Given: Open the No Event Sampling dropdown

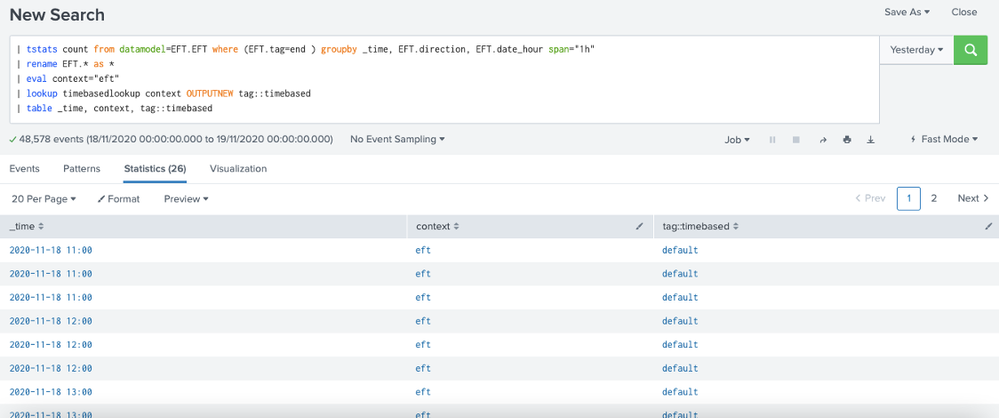Looking at the screenshot, I should tap(397, 140).
